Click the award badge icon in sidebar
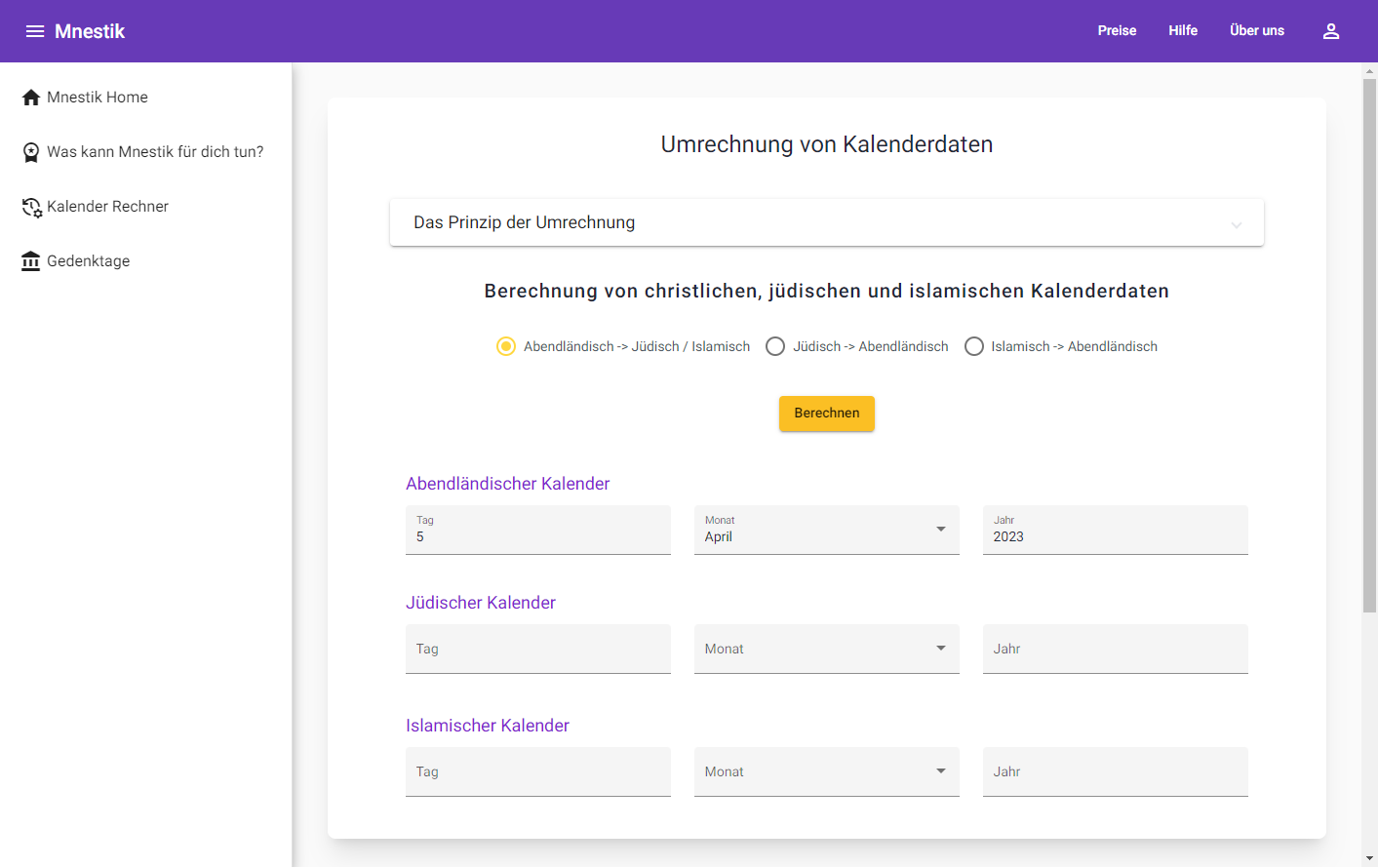The width and height of the screenshot is (1378, 868). click(31, 152)
